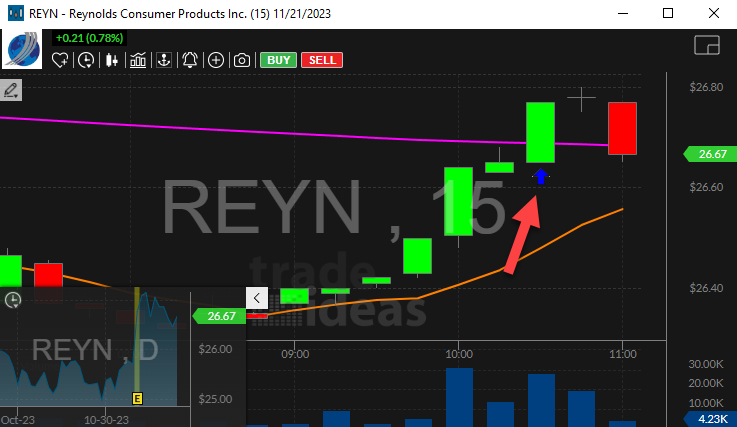Click the plus circle icon in the toolbar
Viewport: 737px width, 427px height.
coord(216,60)
